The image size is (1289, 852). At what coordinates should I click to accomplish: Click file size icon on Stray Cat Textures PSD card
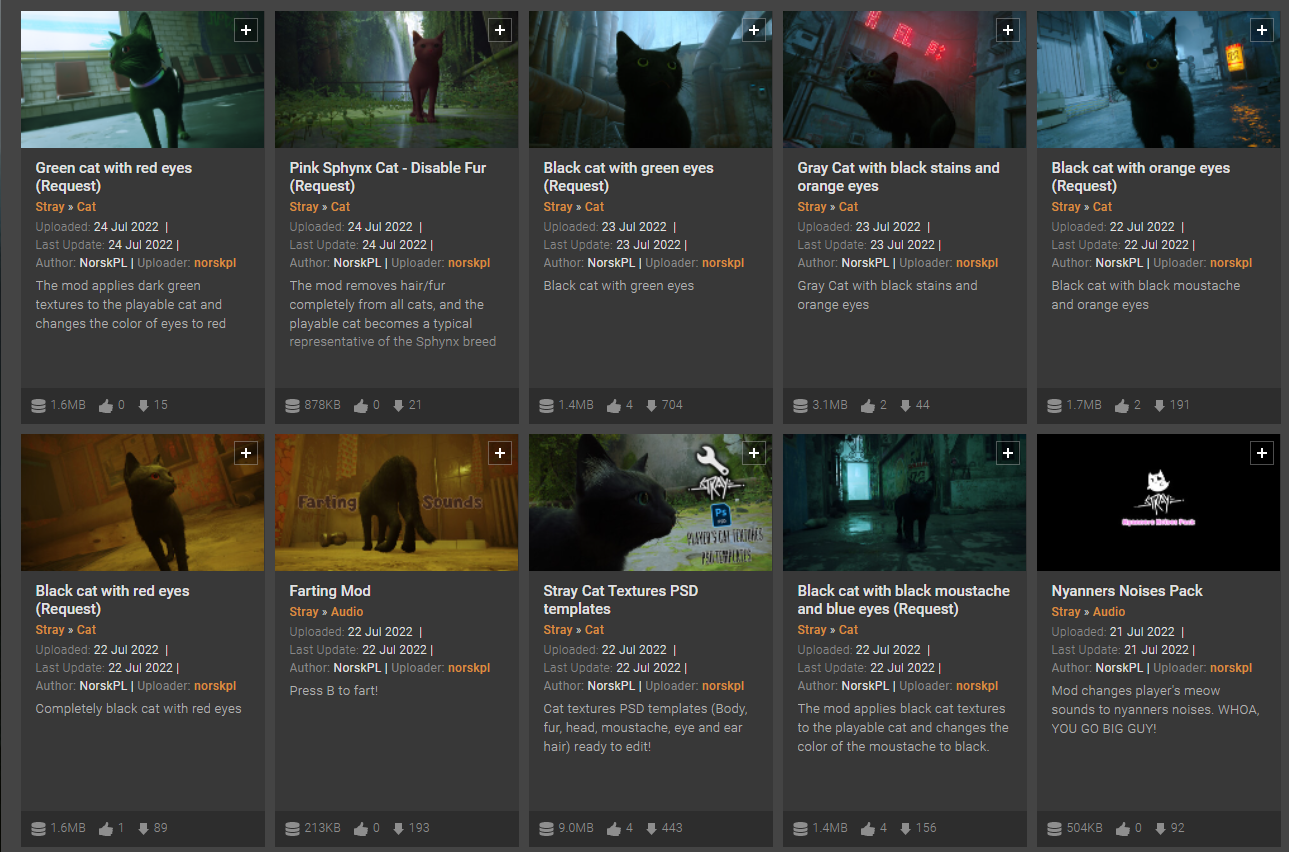click(x=547, y=829)
